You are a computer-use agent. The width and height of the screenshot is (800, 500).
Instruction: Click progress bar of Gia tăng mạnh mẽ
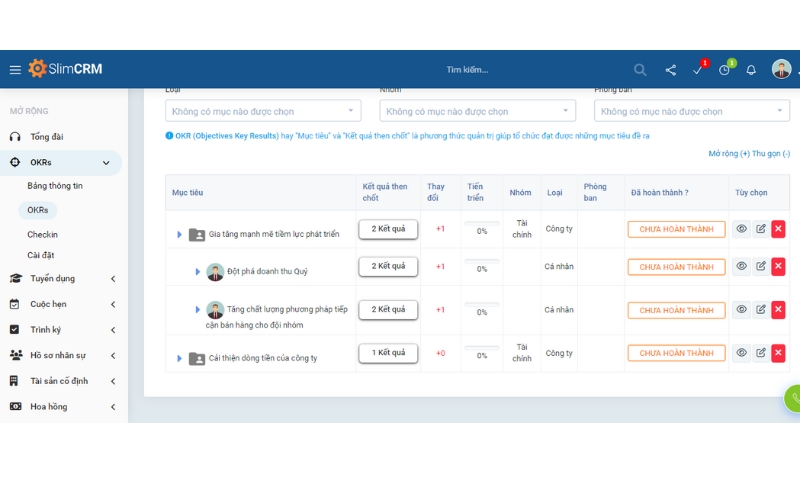[482, 223]
